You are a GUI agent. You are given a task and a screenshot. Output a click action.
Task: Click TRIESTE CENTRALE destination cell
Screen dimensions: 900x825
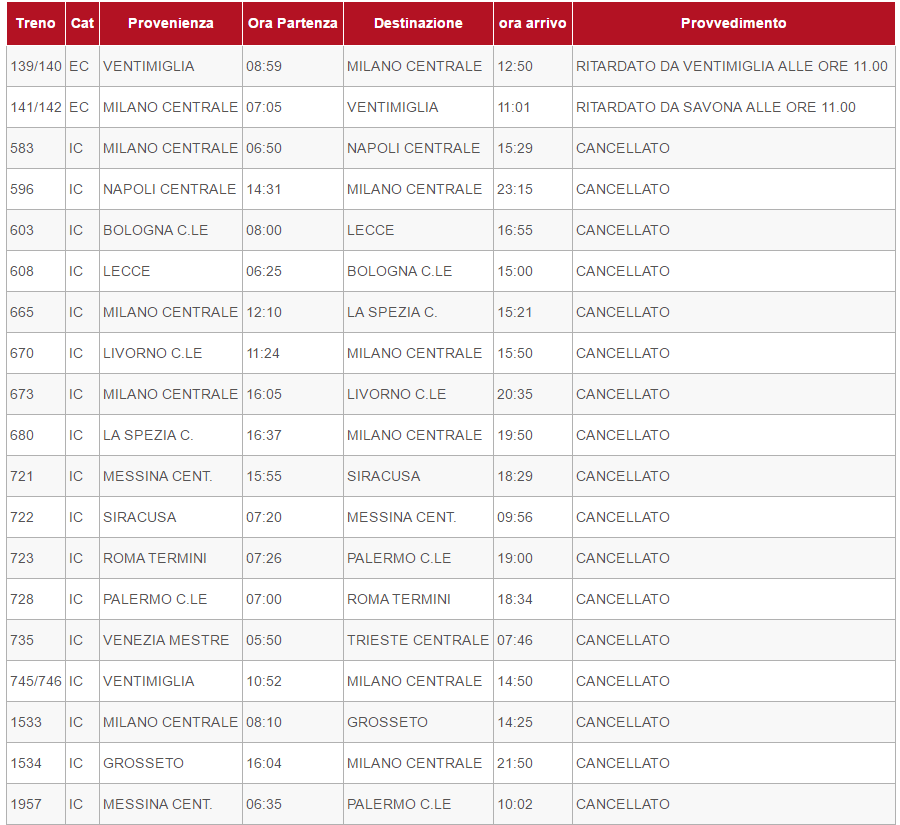click(x=418, y=640)
